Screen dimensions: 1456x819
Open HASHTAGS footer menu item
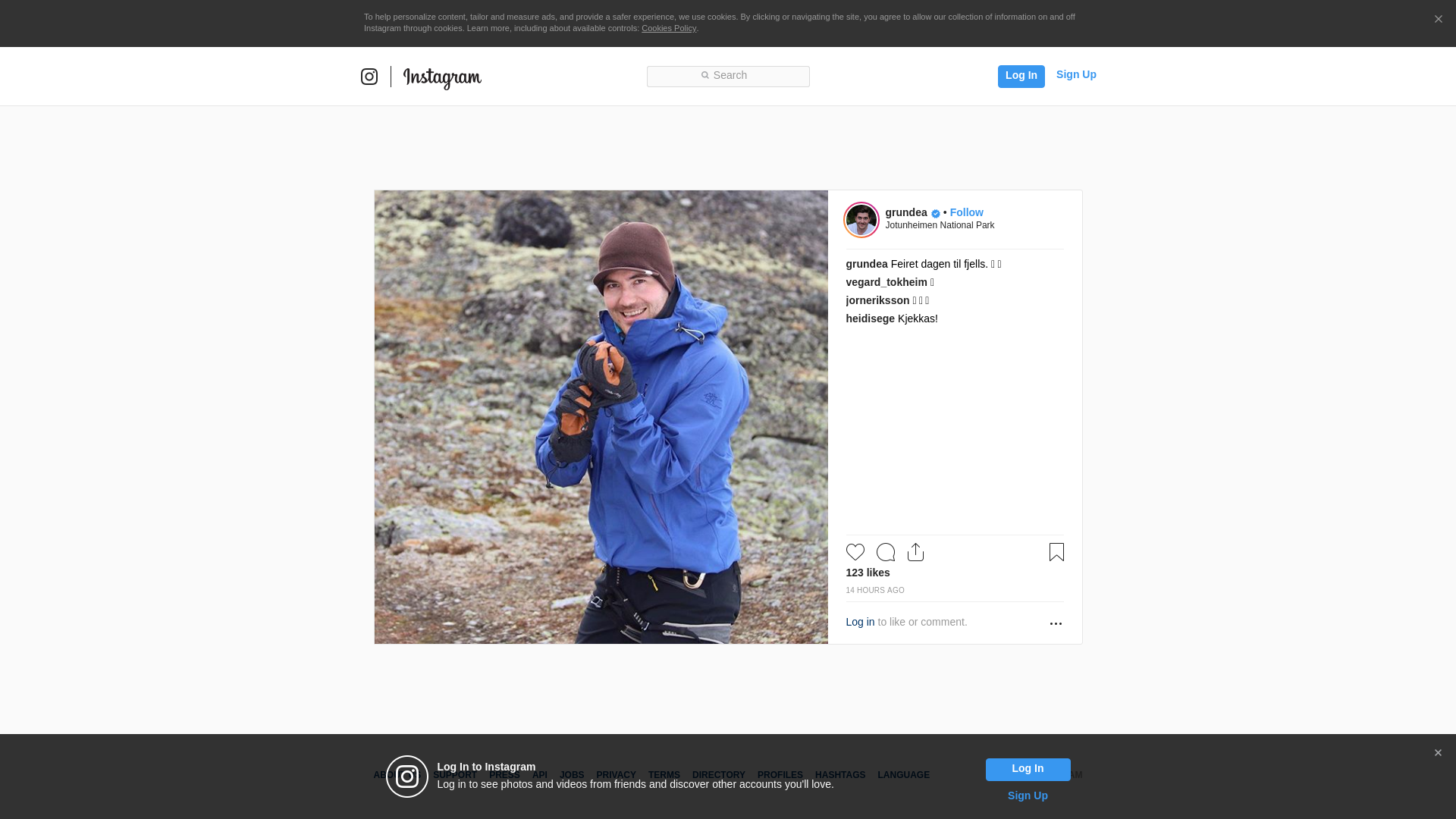(x=839, y=775)
